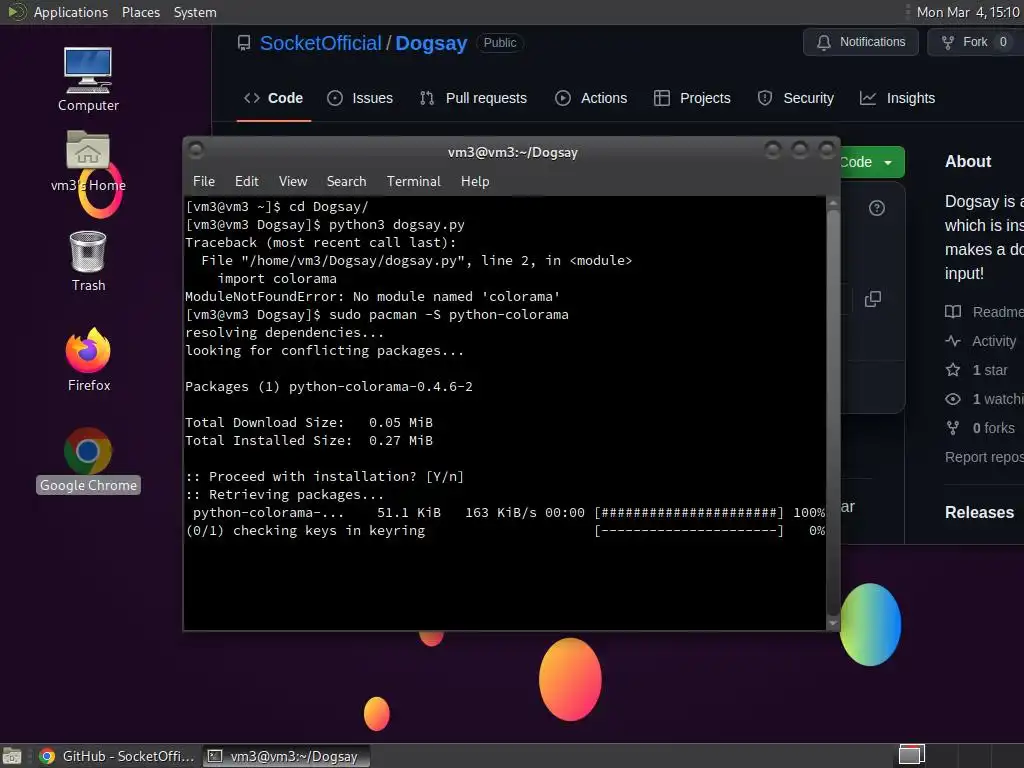The height and width of the screenshot is (768, 1024).
Task: Click the terminal window menu icon in title bar
Action: tap(195, 151)
